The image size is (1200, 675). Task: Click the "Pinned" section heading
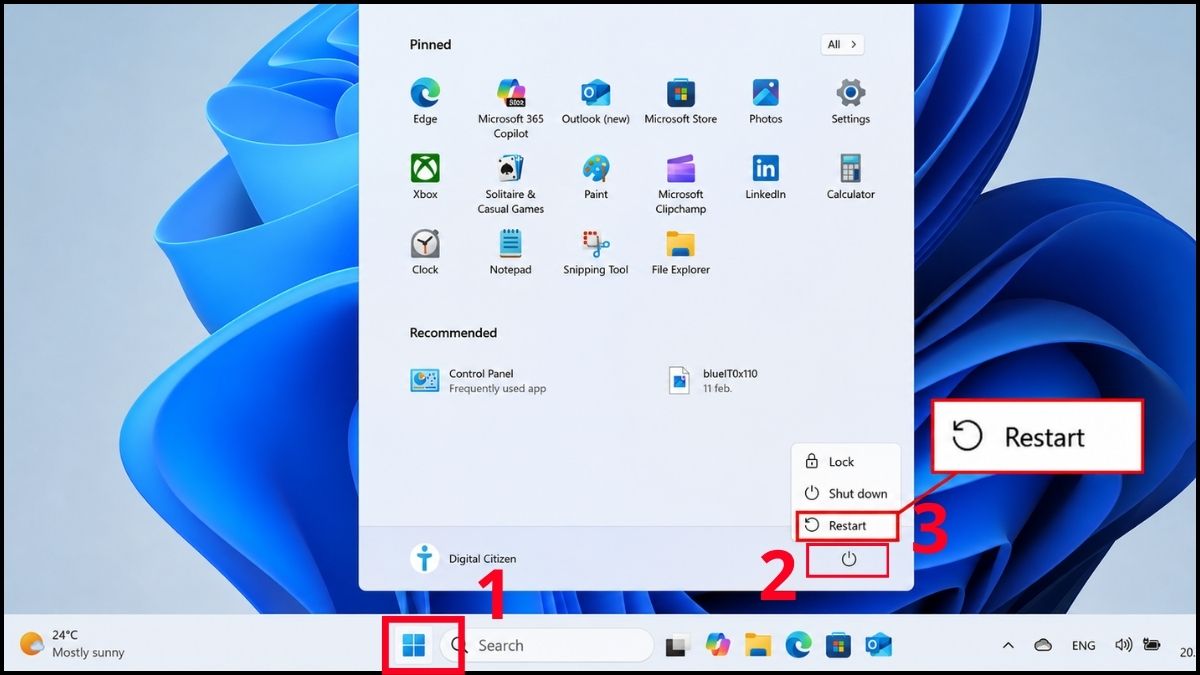pos(430,45)
